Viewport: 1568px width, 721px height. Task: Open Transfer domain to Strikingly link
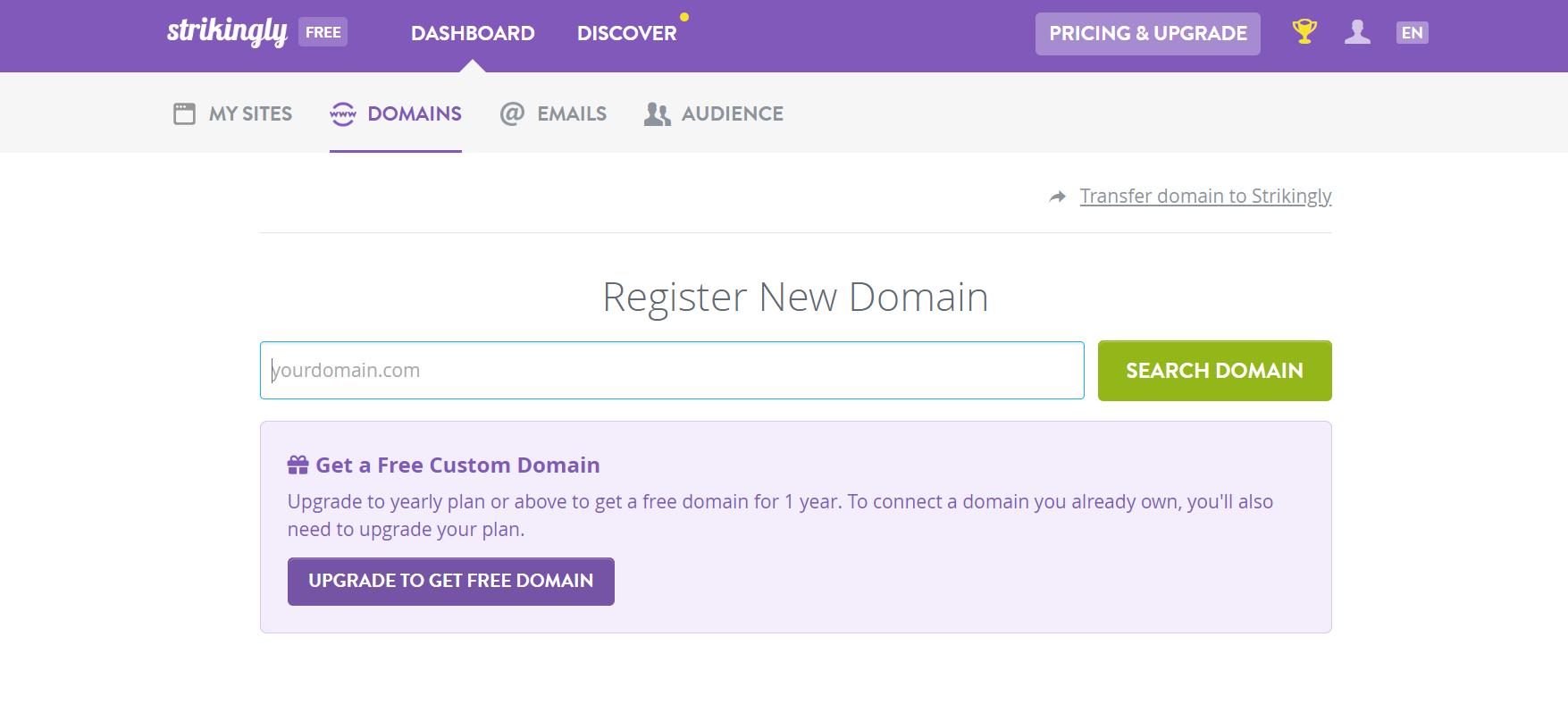1205,196
